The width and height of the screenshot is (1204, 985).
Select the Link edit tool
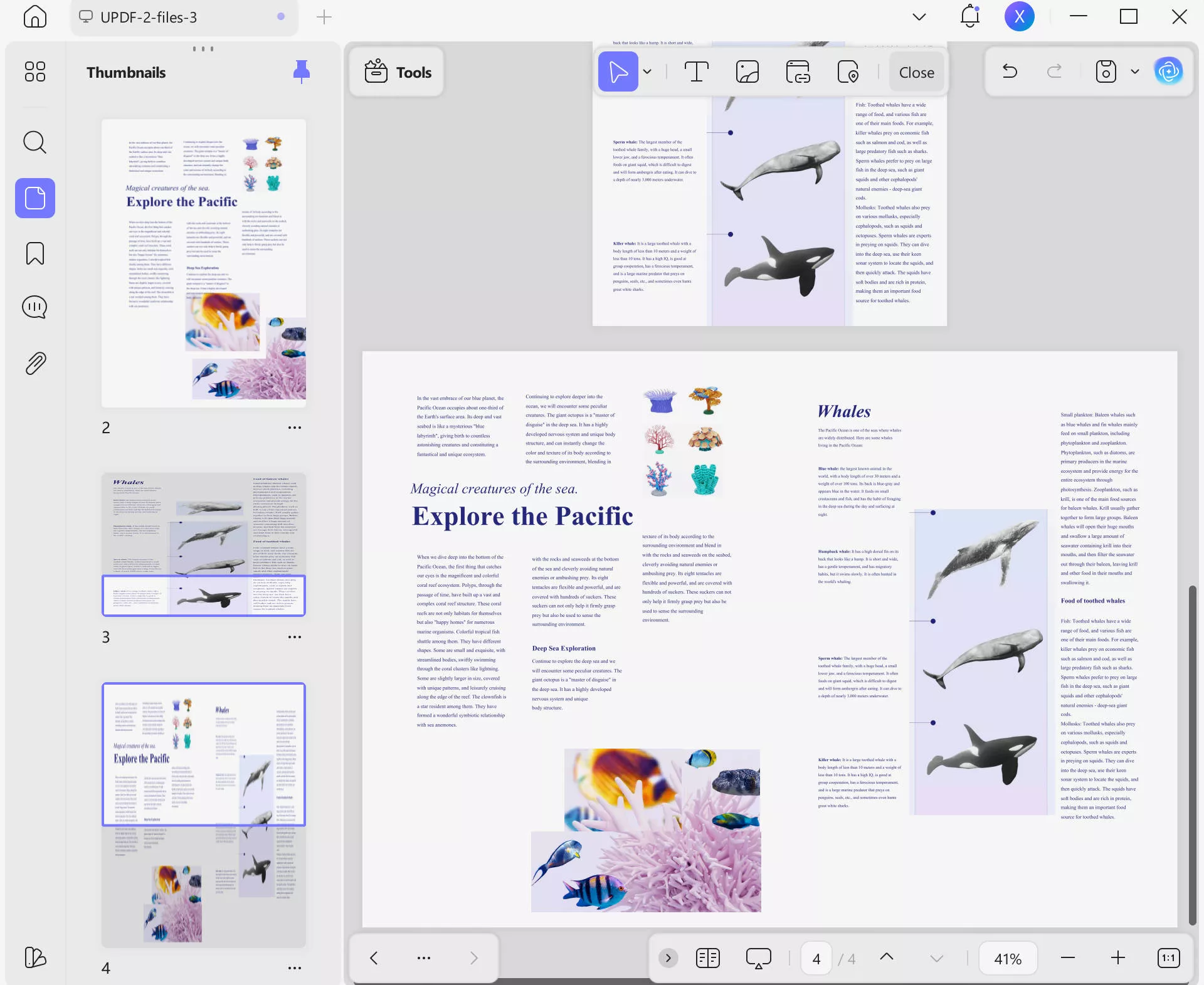click(798, 72)
